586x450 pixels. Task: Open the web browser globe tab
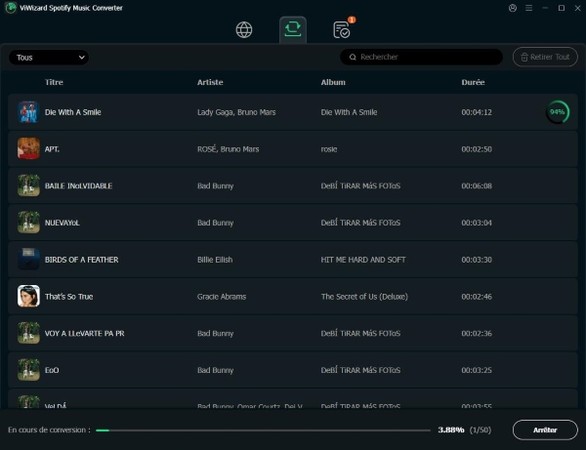pos(244,30)
